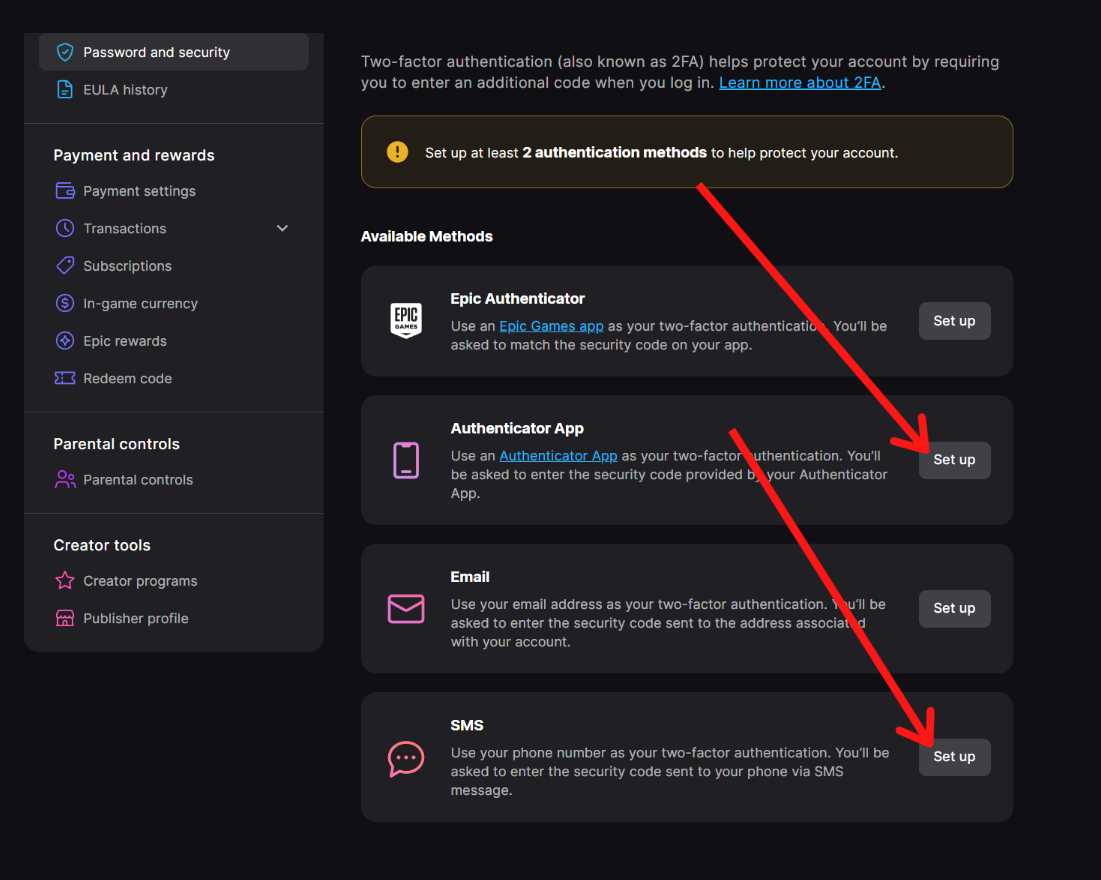Set up Epic Authenticator method
Screen dimensions: 1101x880
click(954, 321)
